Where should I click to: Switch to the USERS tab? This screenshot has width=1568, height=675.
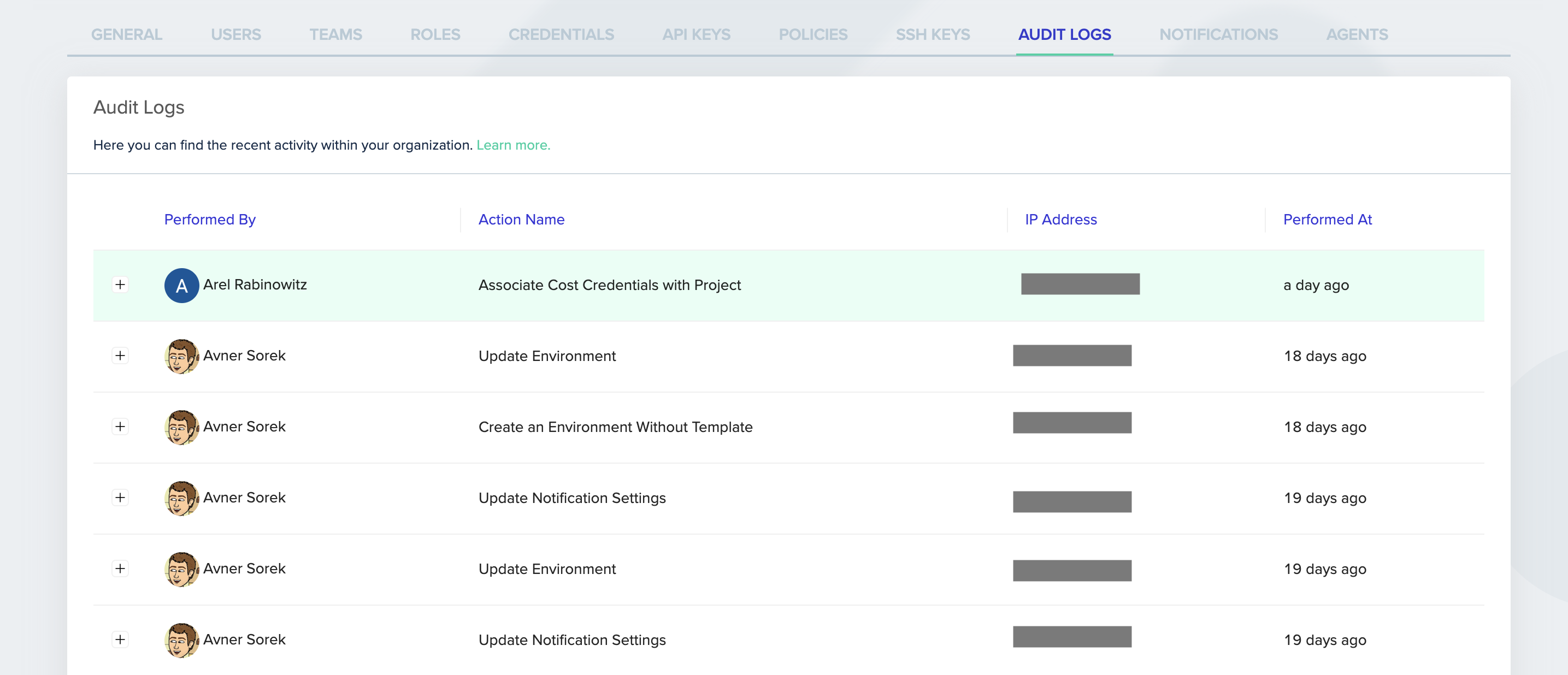click(x=235, y=35)
